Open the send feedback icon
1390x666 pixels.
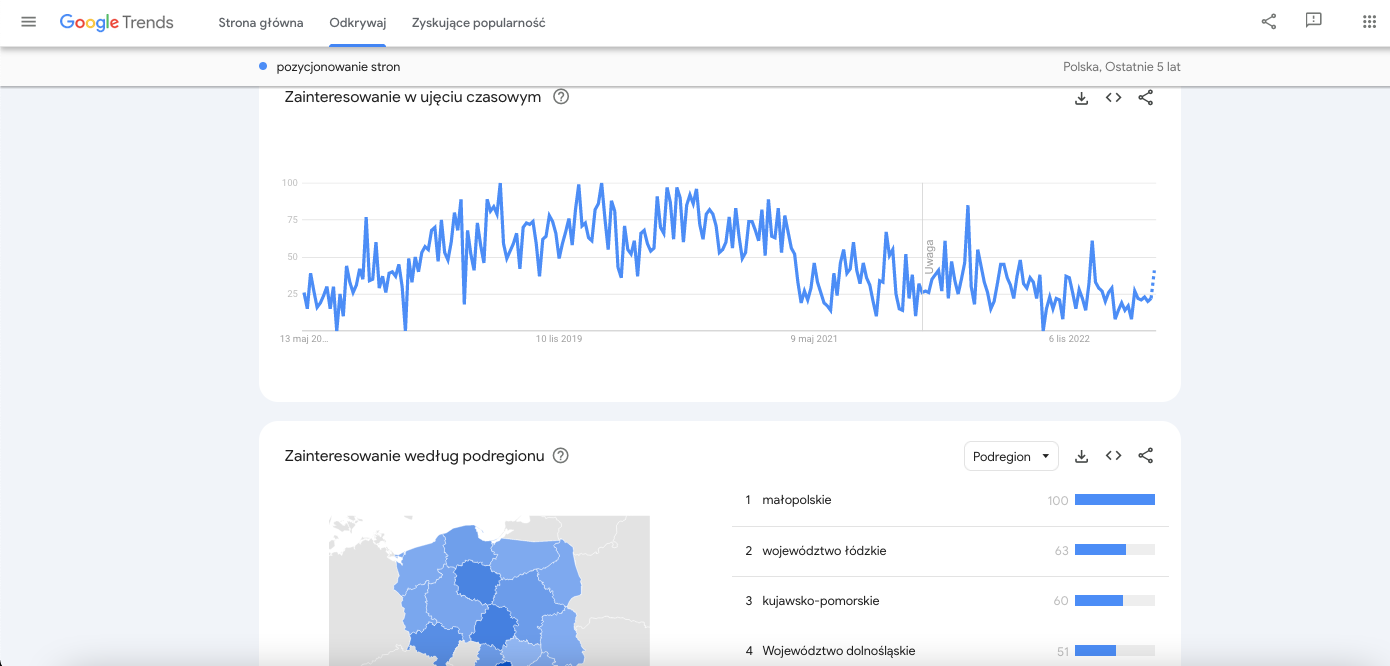pyautogui.click(x=1314, y=22)
